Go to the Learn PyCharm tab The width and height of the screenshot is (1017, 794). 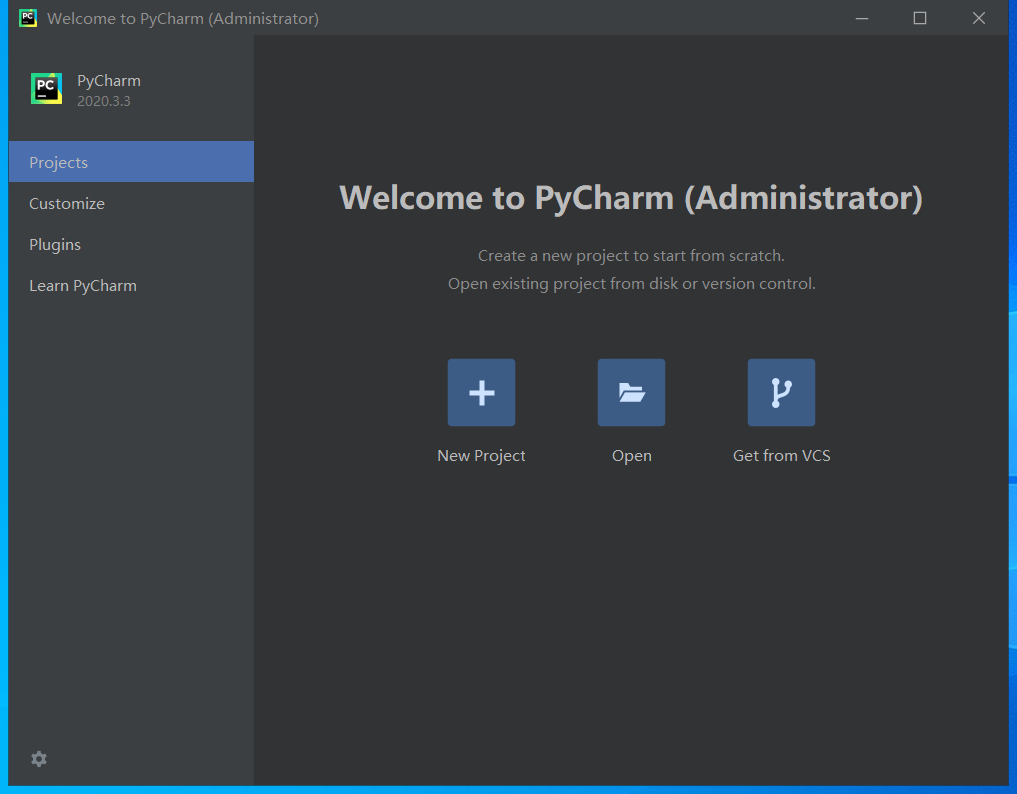coord(132,285)
